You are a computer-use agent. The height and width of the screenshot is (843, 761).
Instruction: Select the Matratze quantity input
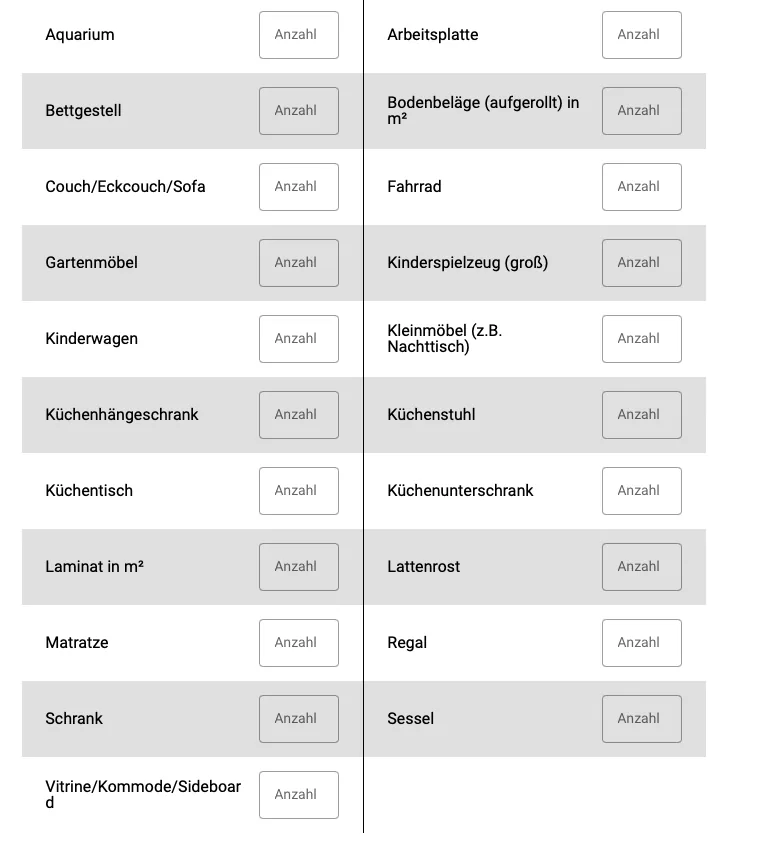click(x=298, y=643)
